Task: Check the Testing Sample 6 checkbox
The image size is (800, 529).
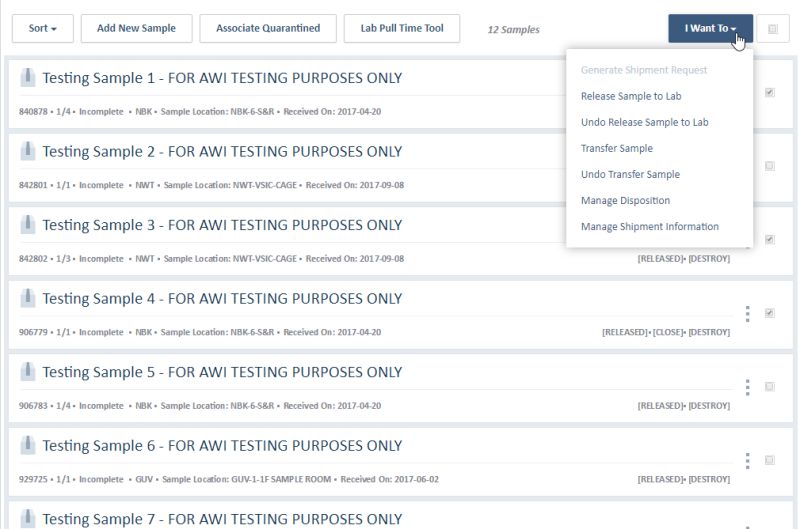Action: [x=770, y=460]
